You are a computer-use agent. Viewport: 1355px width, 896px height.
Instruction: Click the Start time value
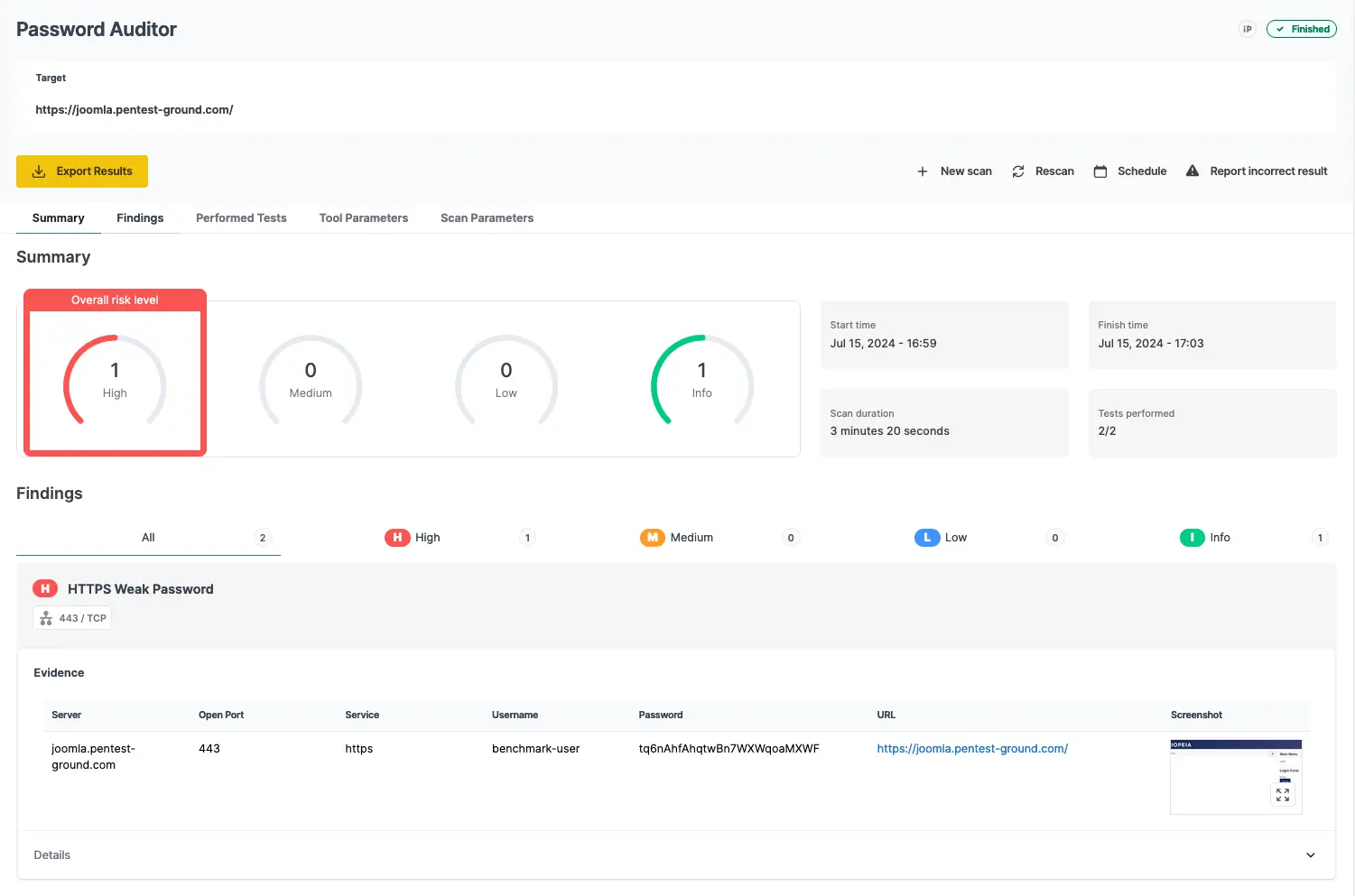(883, 344)
